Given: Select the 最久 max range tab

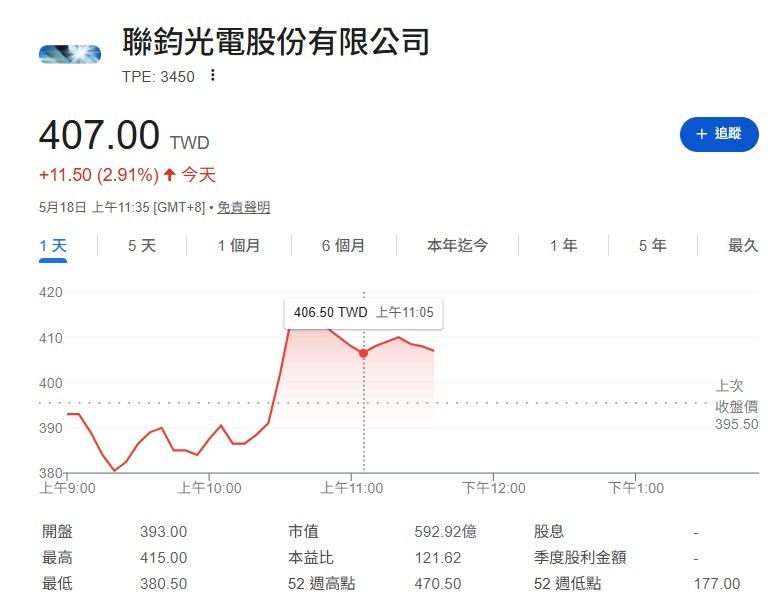Looking at the screenshot, I should pyautogui.click(x=743, y=245).
